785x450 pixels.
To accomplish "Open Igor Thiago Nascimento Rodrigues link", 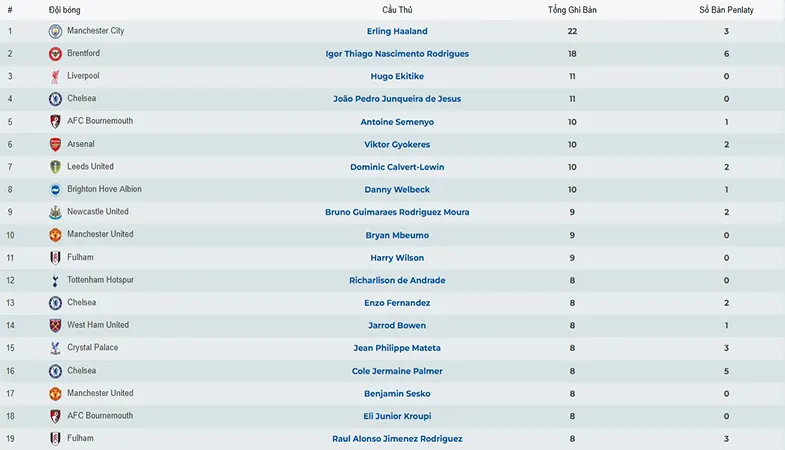I will click(397, 54).
